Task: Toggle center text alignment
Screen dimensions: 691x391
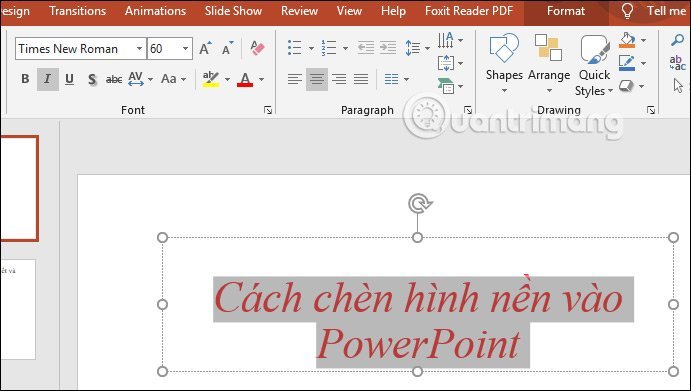Action: [317, 79]
